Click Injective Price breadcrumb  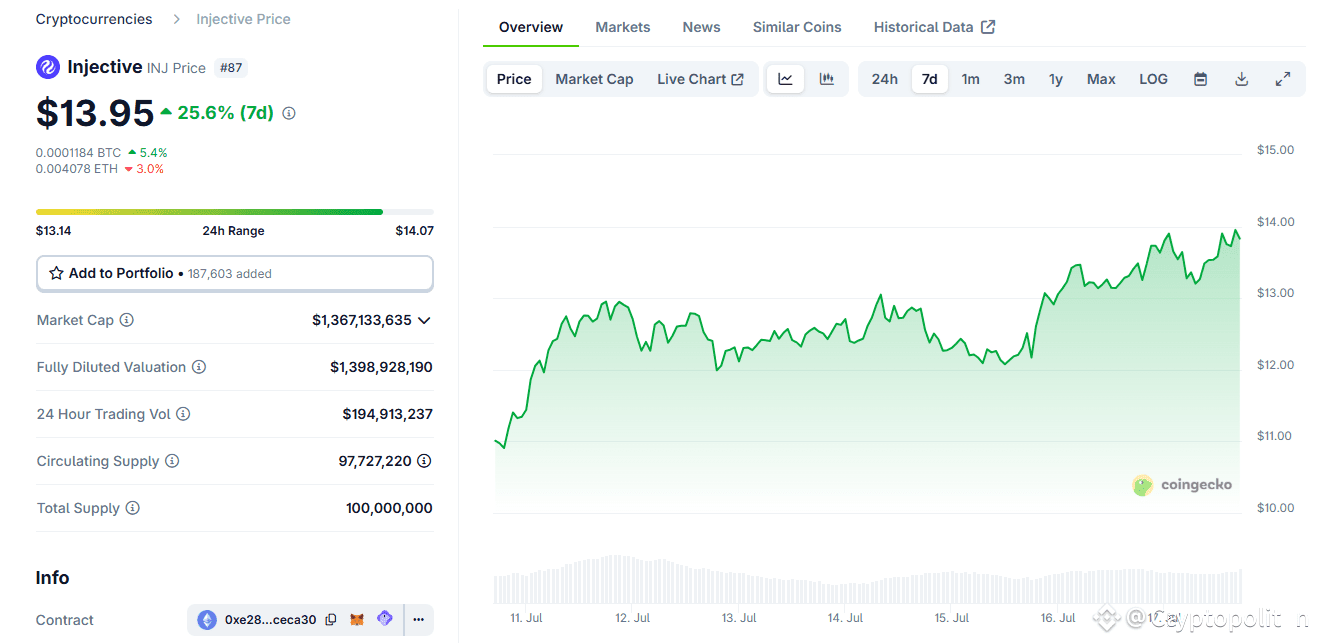click(x=243, y=19)
